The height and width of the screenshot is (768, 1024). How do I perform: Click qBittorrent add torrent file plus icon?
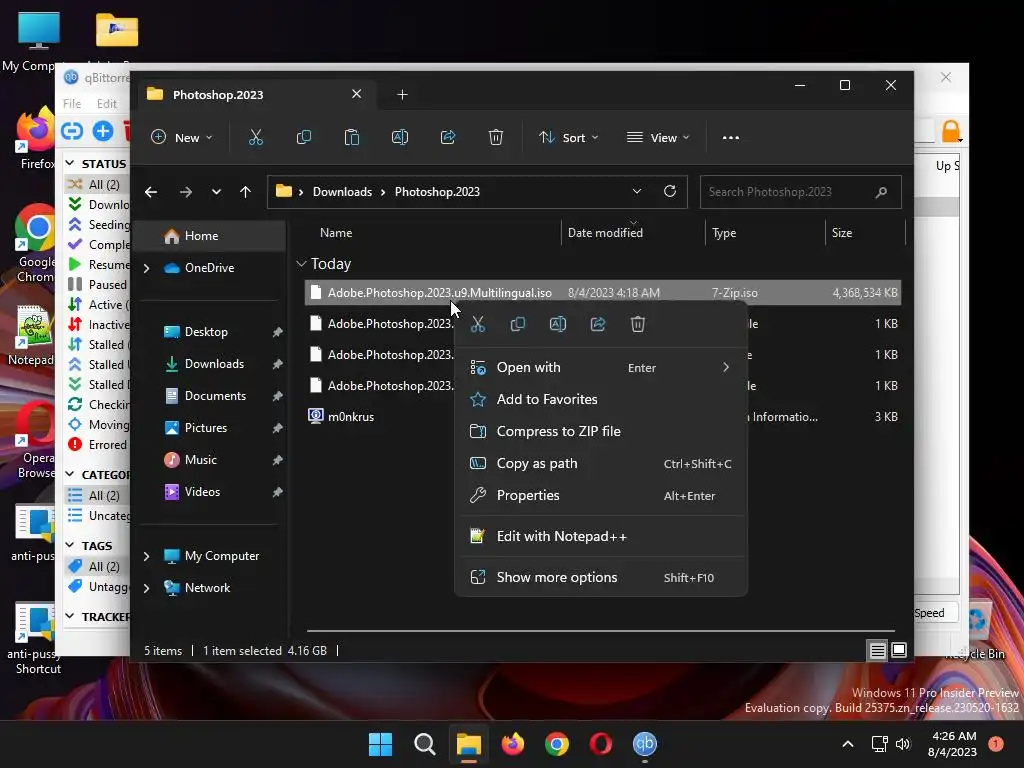point(103,131)
